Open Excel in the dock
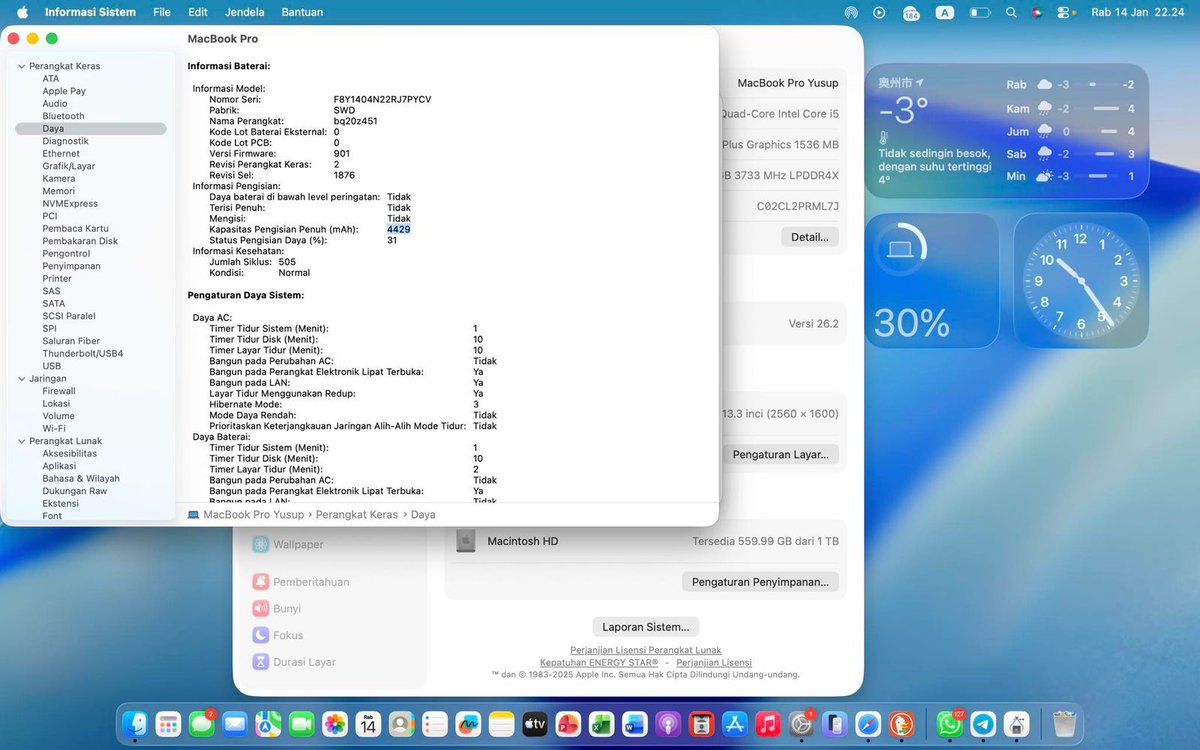 pos(601,724)
